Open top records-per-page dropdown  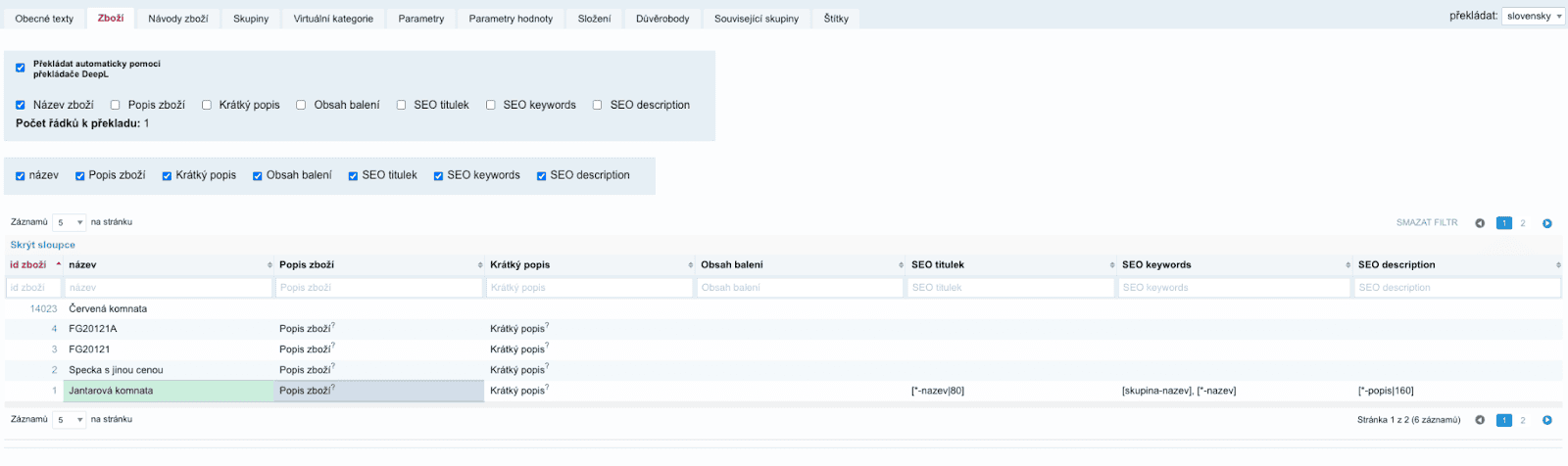pos(69,223)
